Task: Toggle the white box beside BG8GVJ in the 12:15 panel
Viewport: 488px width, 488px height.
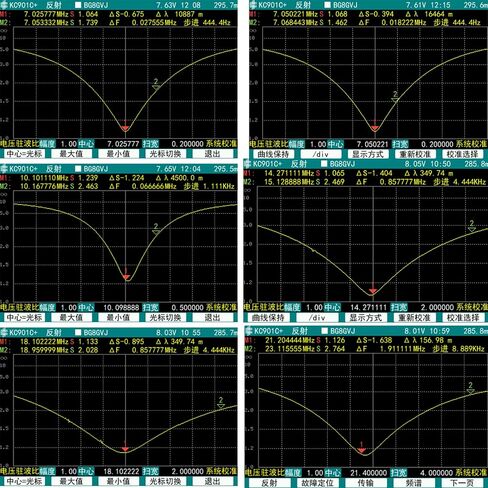Action: [328, 5]
